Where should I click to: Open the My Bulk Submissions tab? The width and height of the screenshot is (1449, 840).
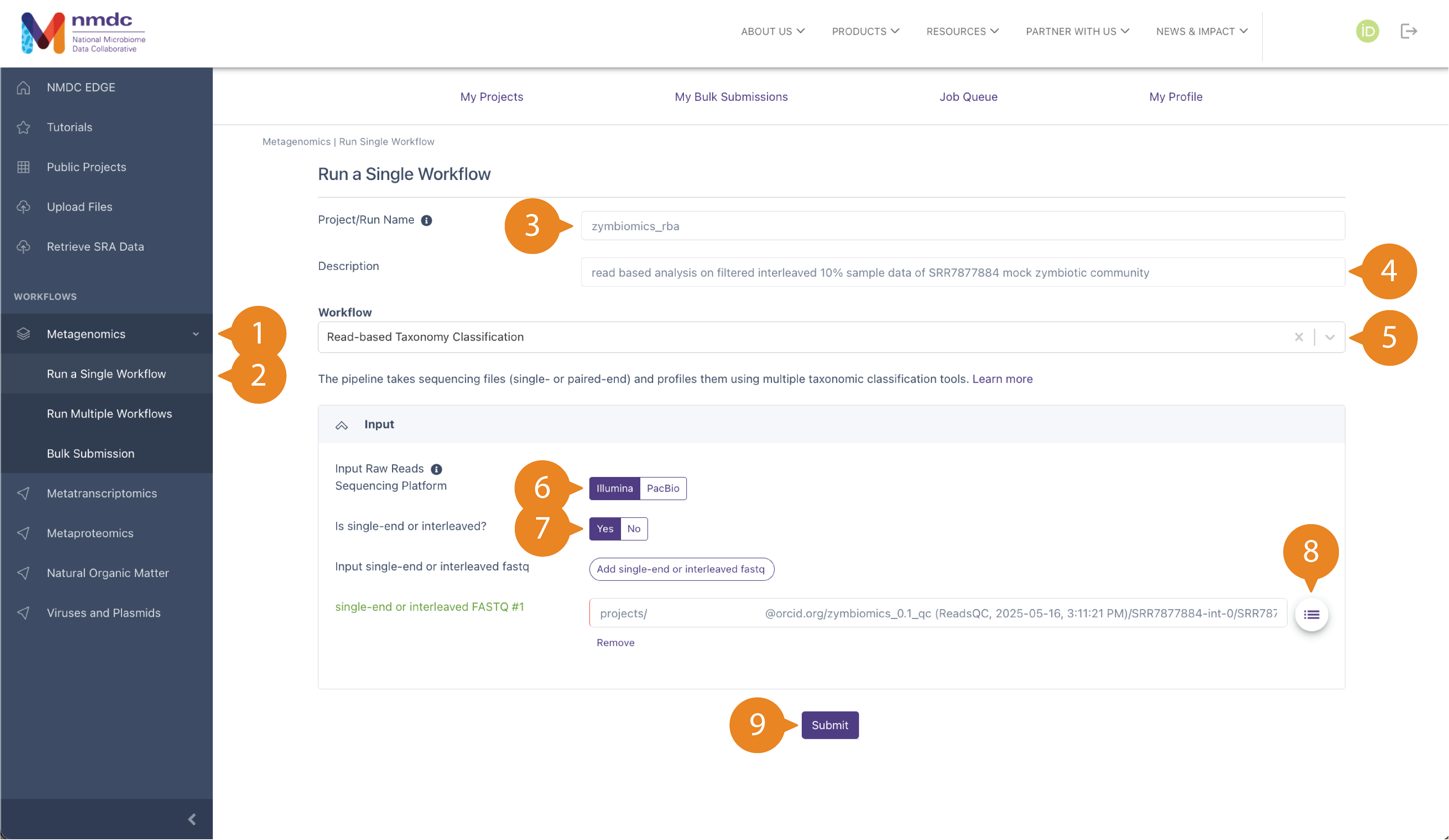pyautogui.click(x=731, y=97)
